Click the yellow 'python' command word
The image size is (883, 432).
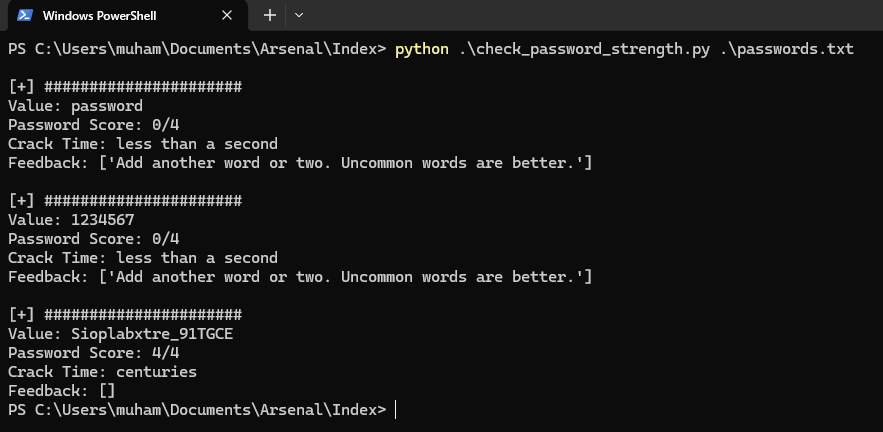click(x=422, y=48)
